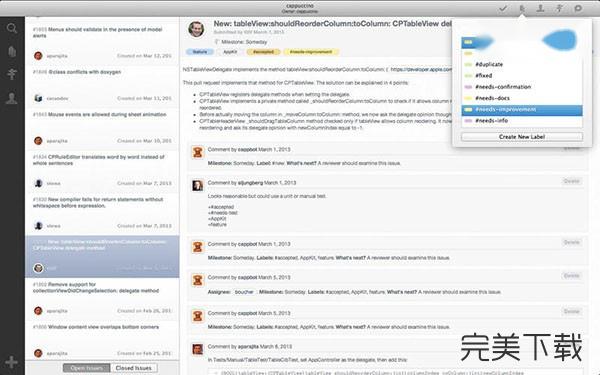600x375 pixels.
Task: Switch to Open Issues tab
Action: tap(86, 368)
